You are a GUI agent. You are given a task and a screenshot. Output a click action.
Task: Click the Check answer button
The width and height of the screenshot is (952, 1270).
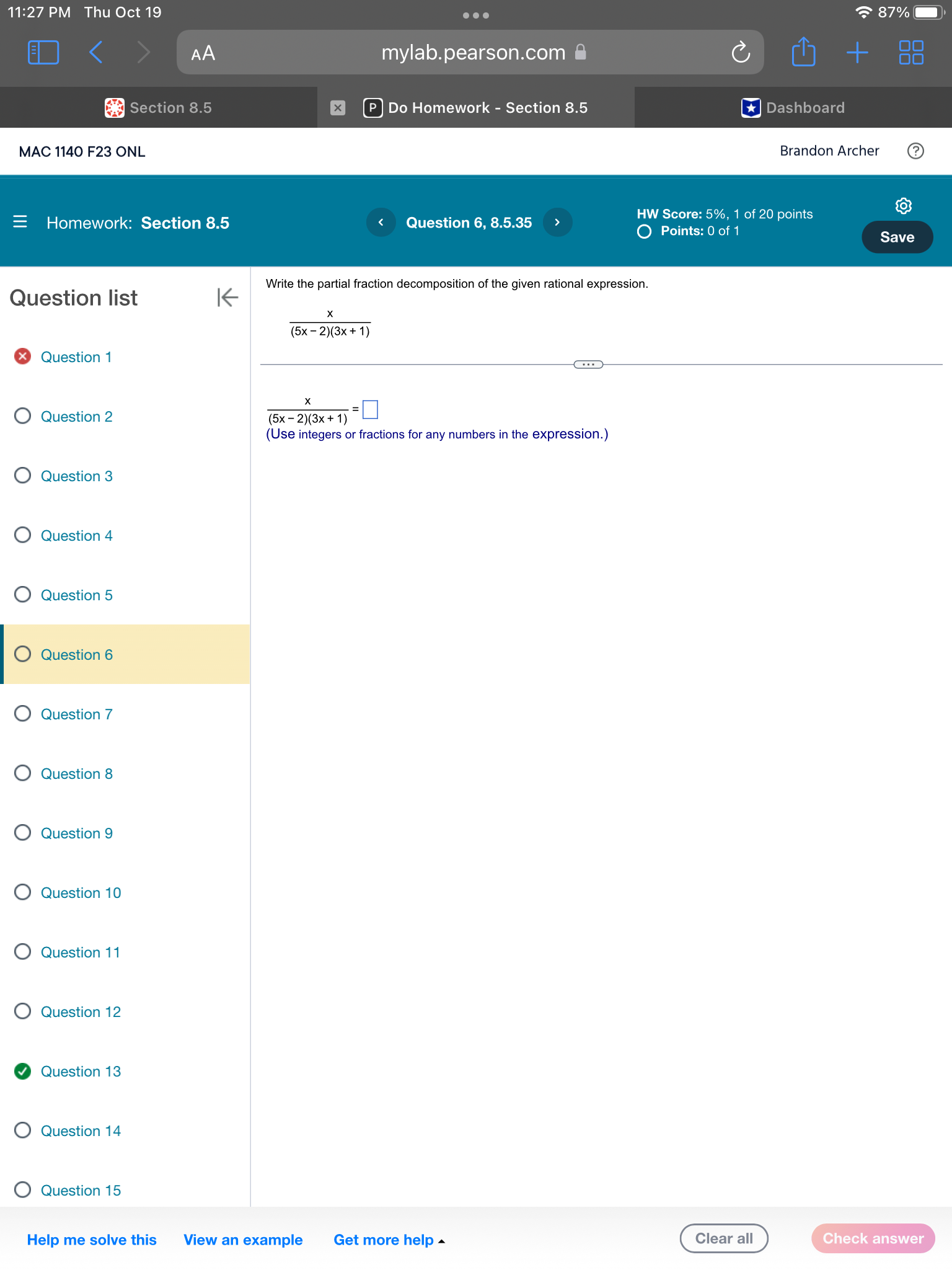tap(873, 1238)
